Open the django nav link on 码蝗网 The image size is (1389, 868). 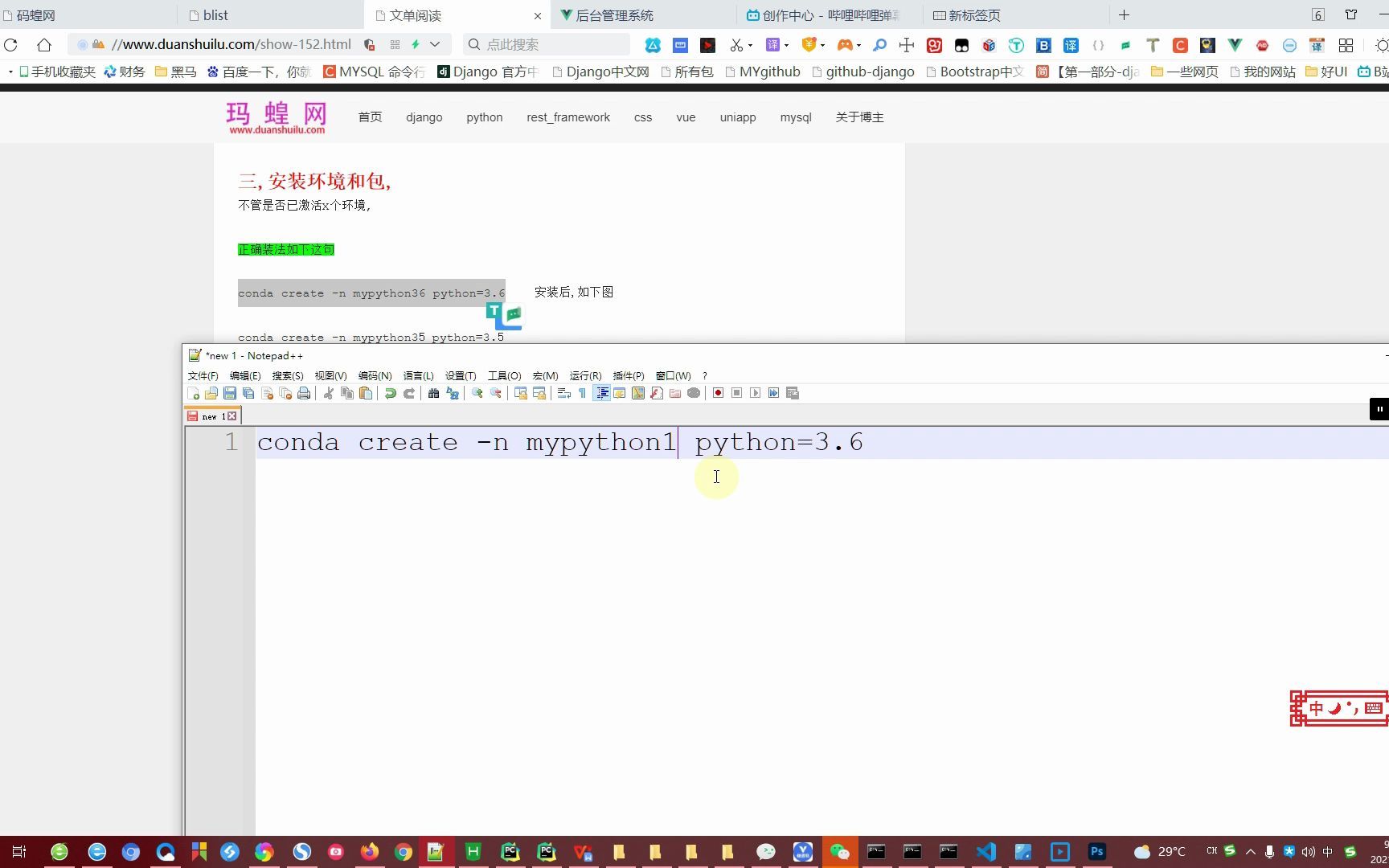(x=424, y=117)
